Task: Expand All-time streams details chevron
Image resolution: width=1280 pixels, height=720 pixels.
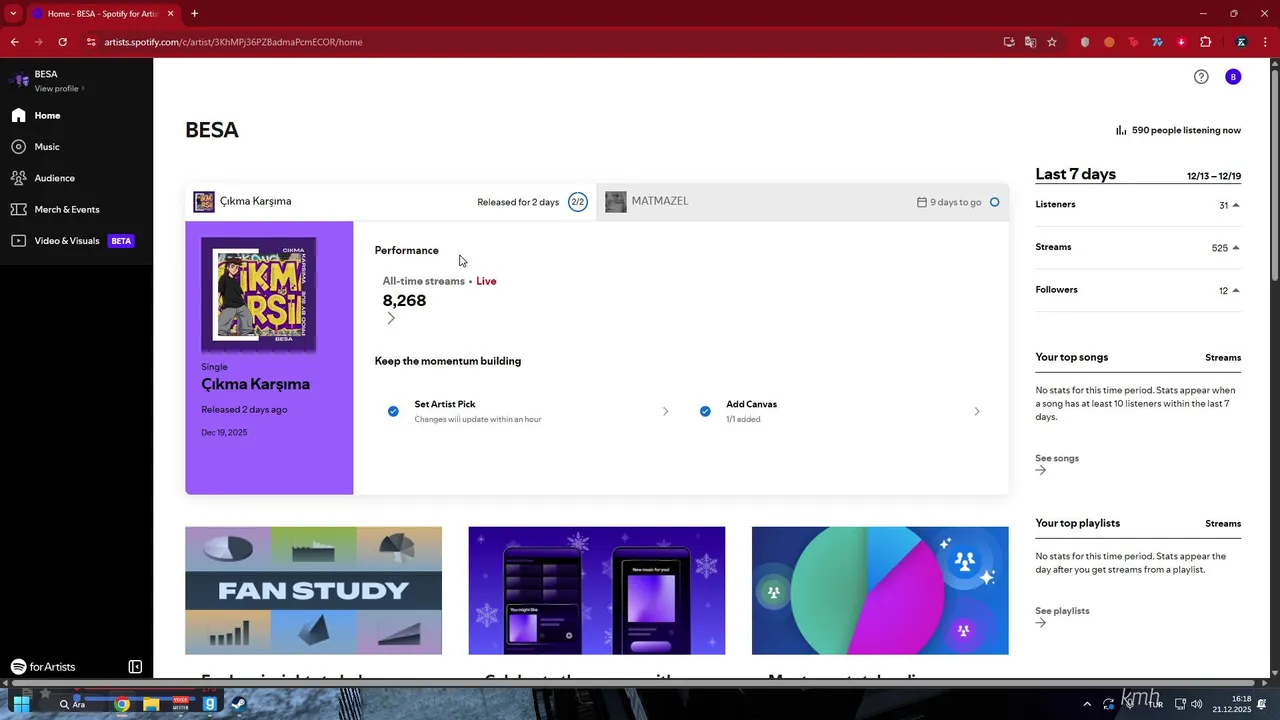Action: [391, 319]
